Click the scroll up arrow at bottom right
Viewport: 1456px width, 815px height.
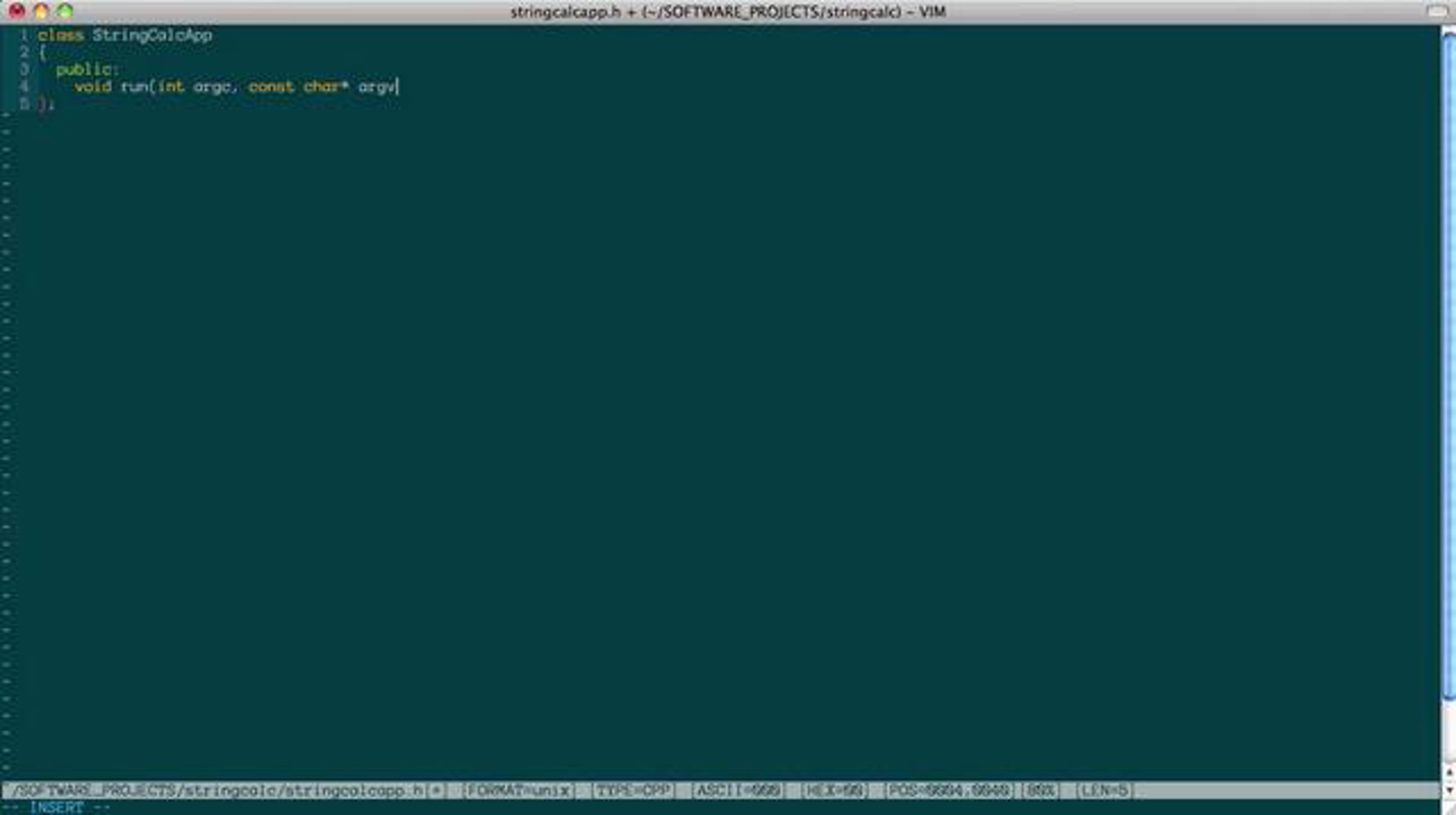[x=1449, y=773]
